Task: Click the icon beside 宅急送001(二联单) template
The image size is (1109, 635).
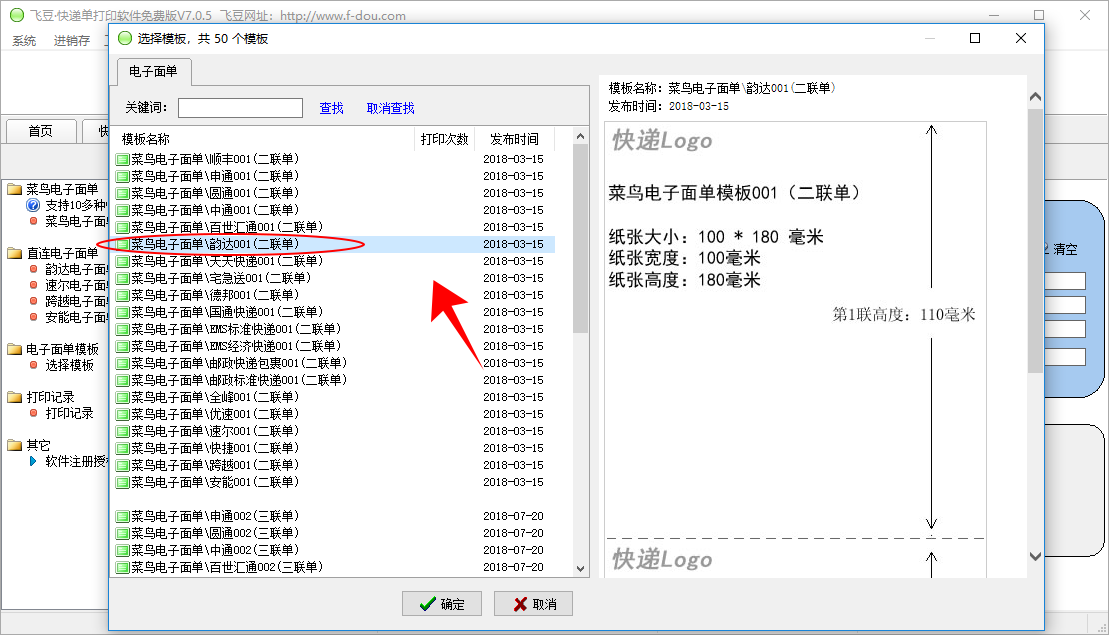Action: [x=122, y=279]
